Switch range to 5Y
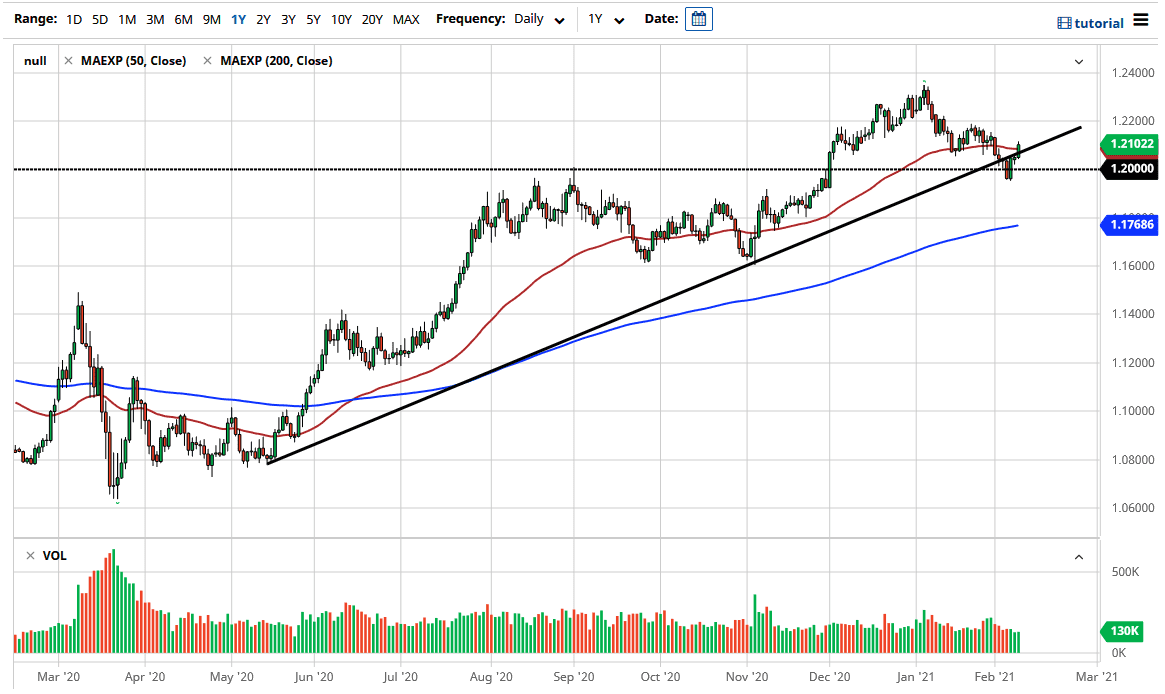 [313, 19]
